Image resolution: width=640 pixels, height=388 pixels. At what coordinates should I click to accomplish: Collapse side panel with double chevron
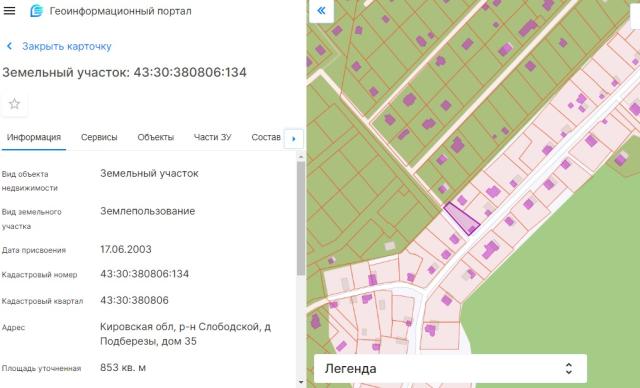(321, 11)
